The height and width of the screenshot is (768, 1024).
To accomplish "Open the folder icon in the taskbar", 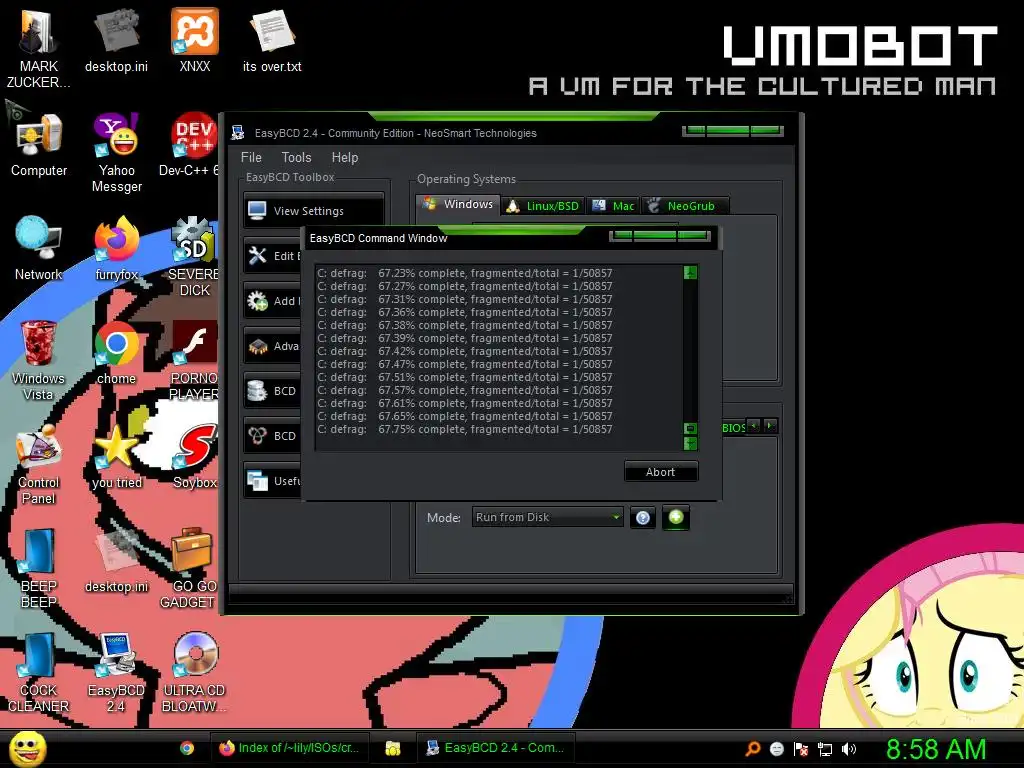I will pos(392,748).
